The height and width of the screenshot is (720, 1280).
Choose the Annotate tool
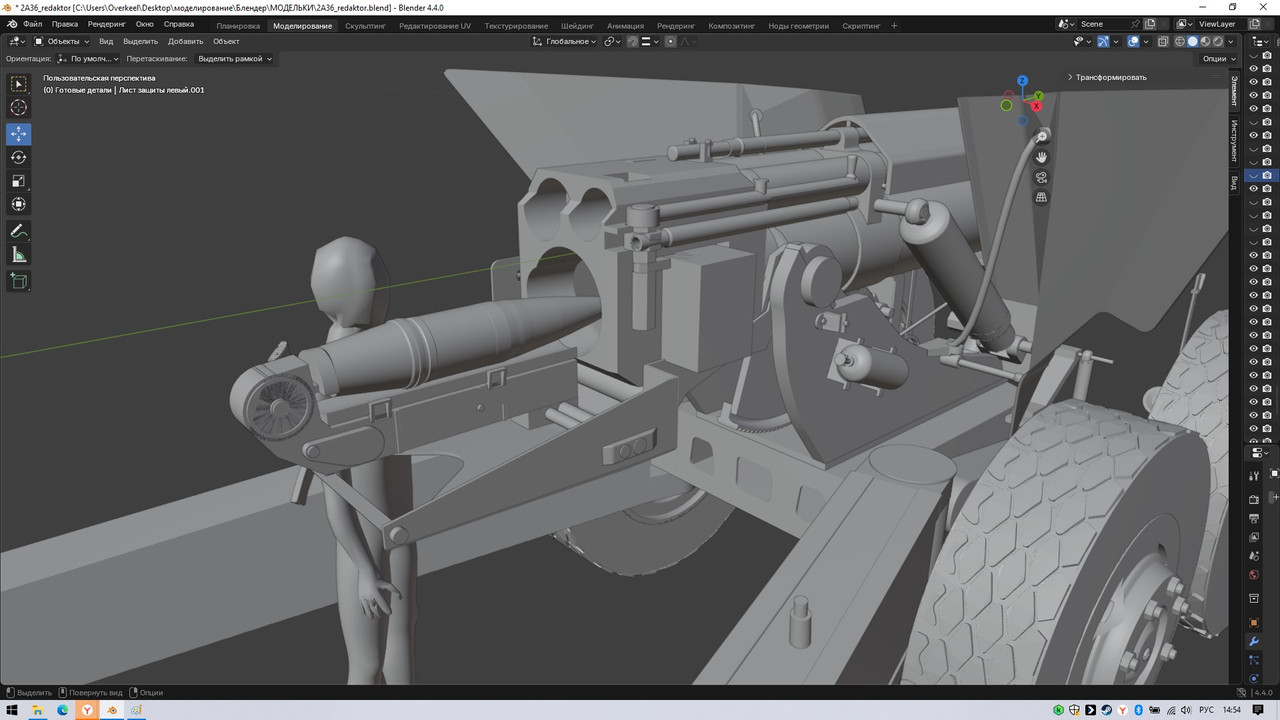tap(18, 231)
